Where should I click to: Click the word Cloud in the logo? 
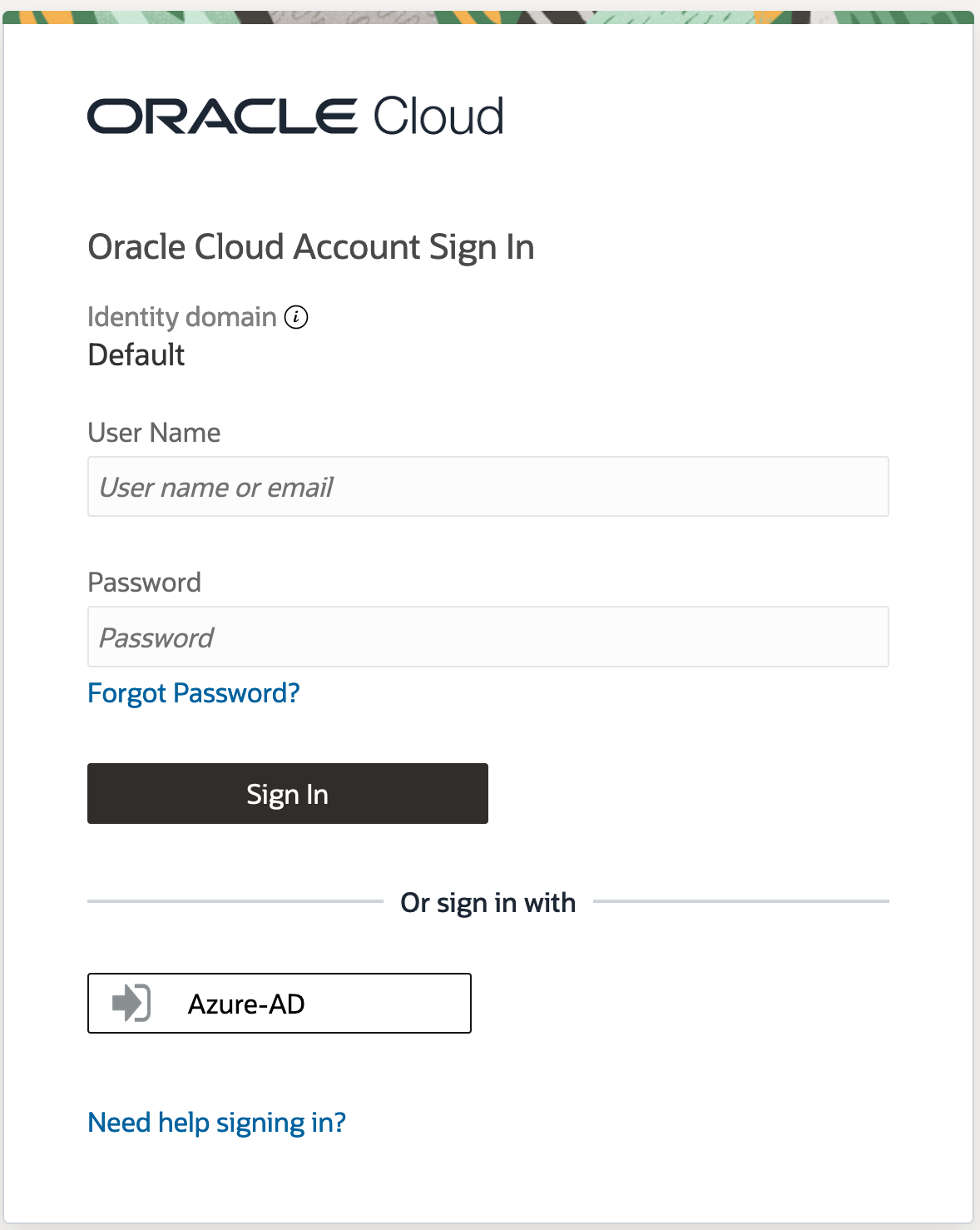tap(438, 117)
